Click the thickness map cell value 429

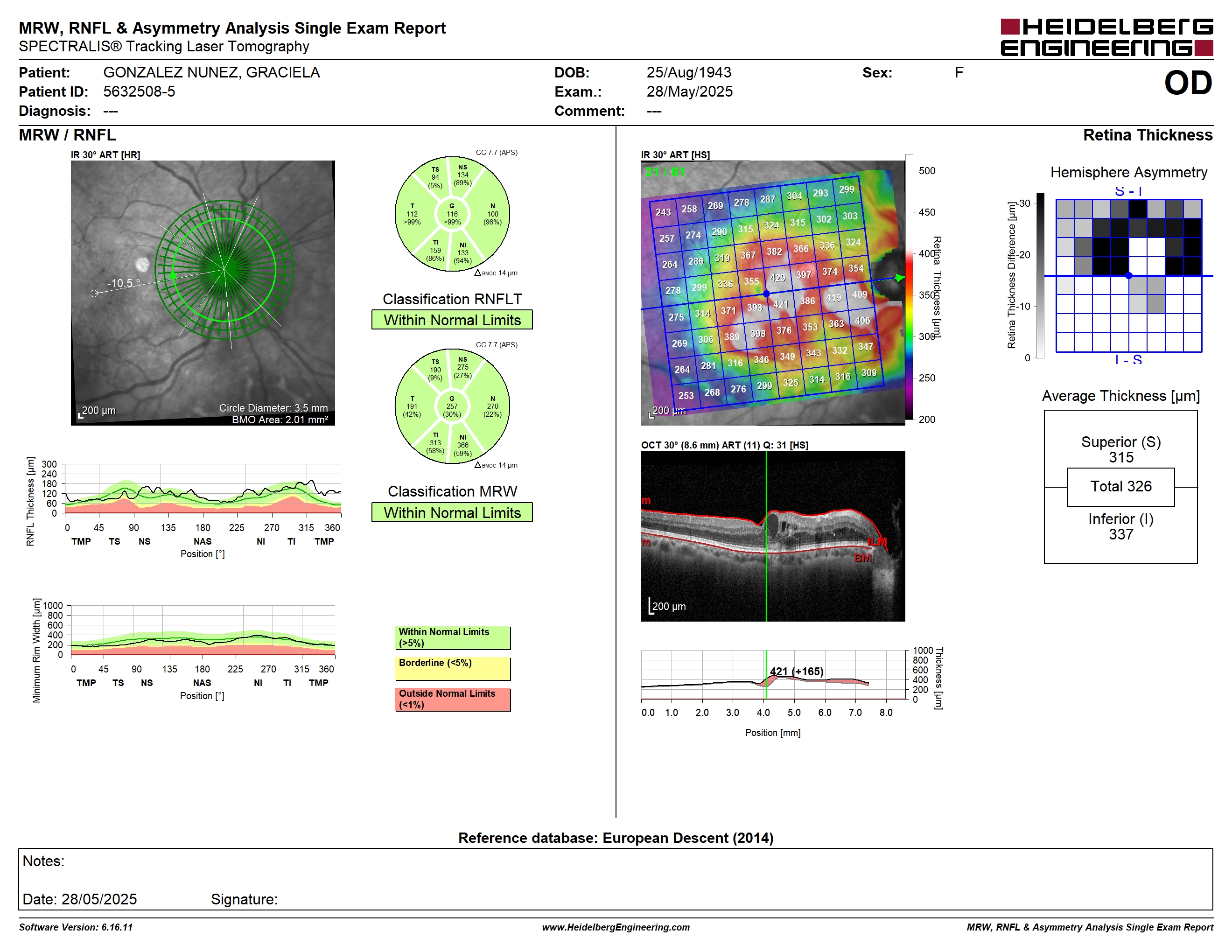click(x=777, y=278)
